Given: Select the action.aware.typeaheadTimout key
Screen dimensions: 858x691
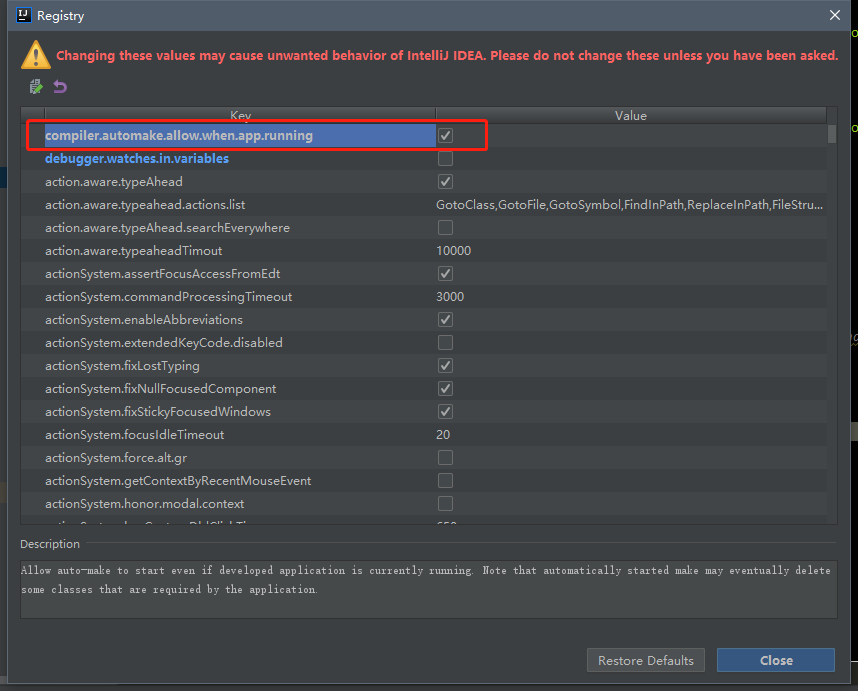Looking at the screenshot, I should click(x=134, y=250).
